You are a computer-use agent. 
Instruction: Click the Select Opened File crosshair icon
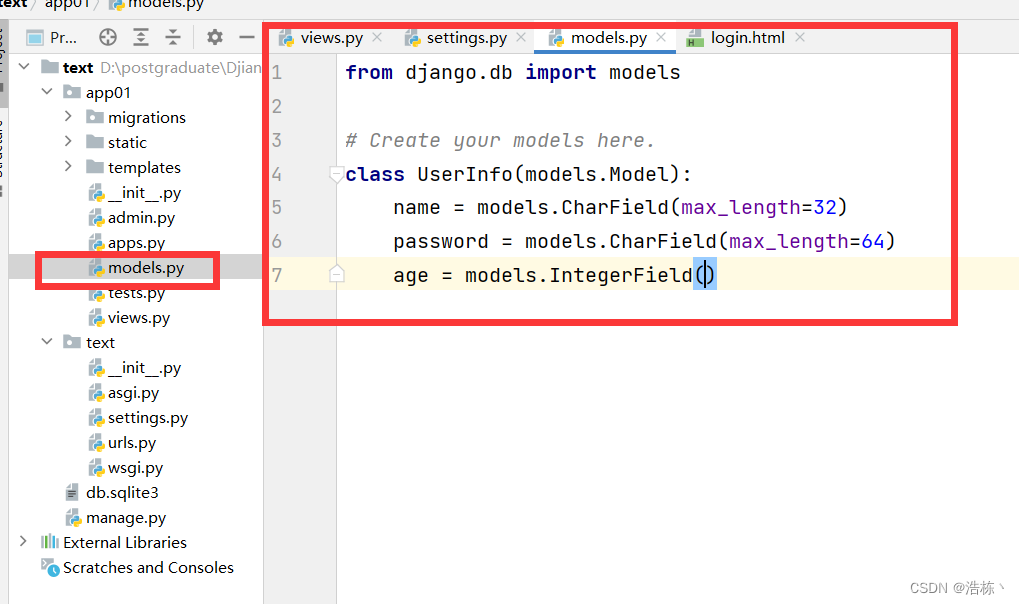click(x=107, y=37)
